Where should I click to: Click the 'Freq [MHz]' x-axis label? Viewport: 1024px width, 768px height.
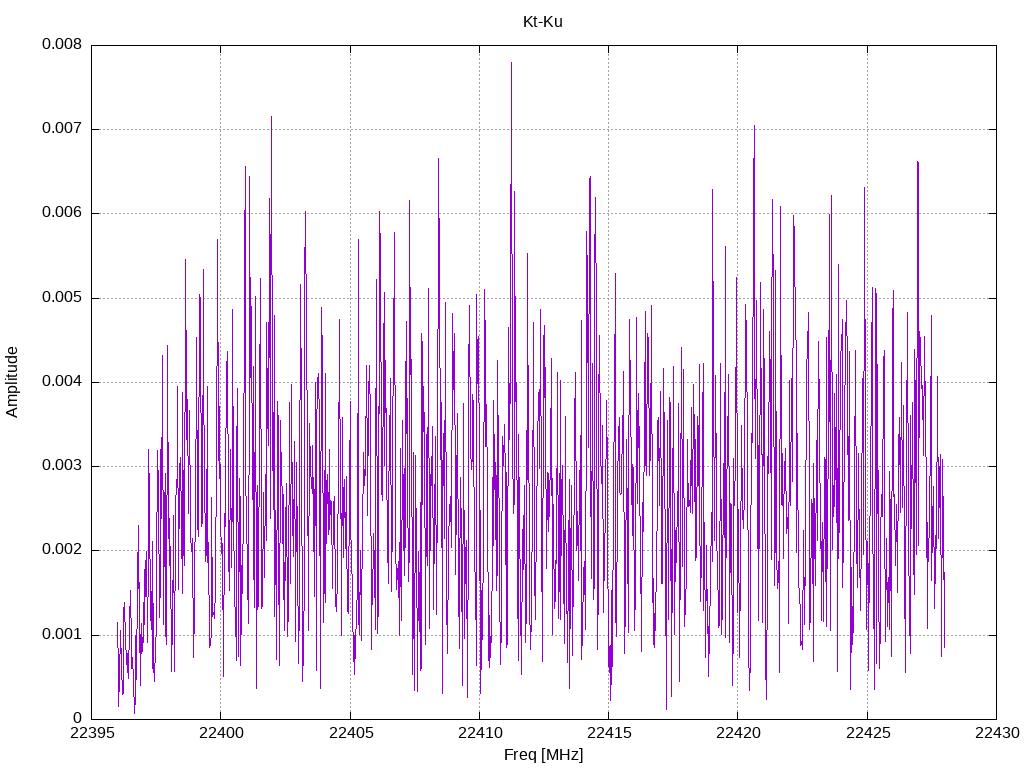click(543, 755)
